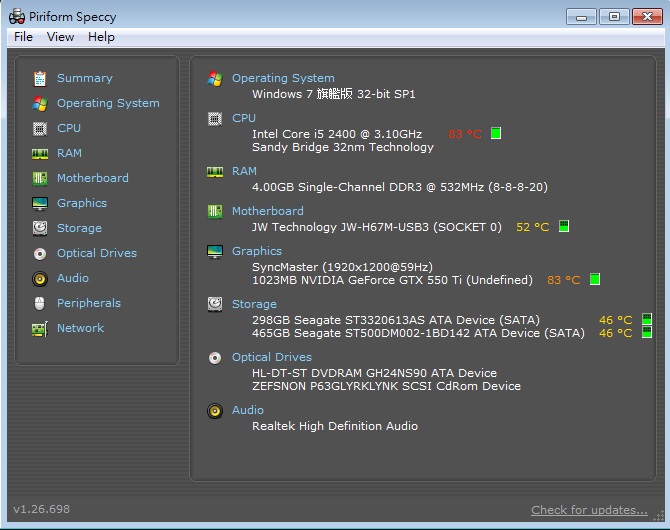Click the motherboard temperature indicator

click(564, 226)
